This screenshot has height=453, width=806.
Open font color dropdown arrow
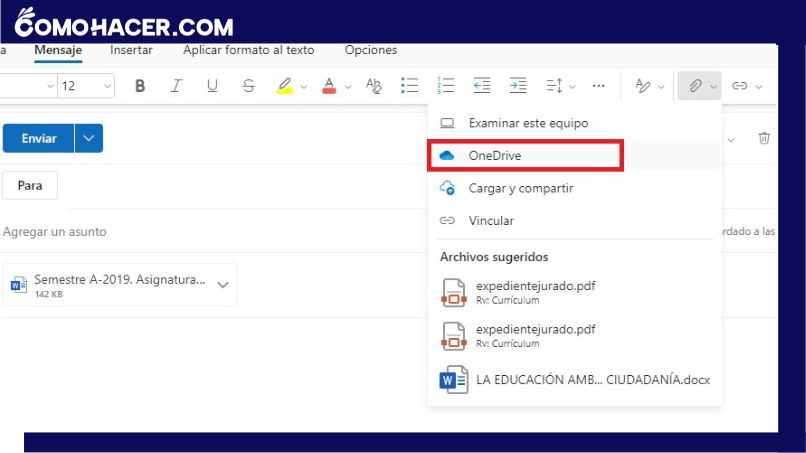pos(348,87)
